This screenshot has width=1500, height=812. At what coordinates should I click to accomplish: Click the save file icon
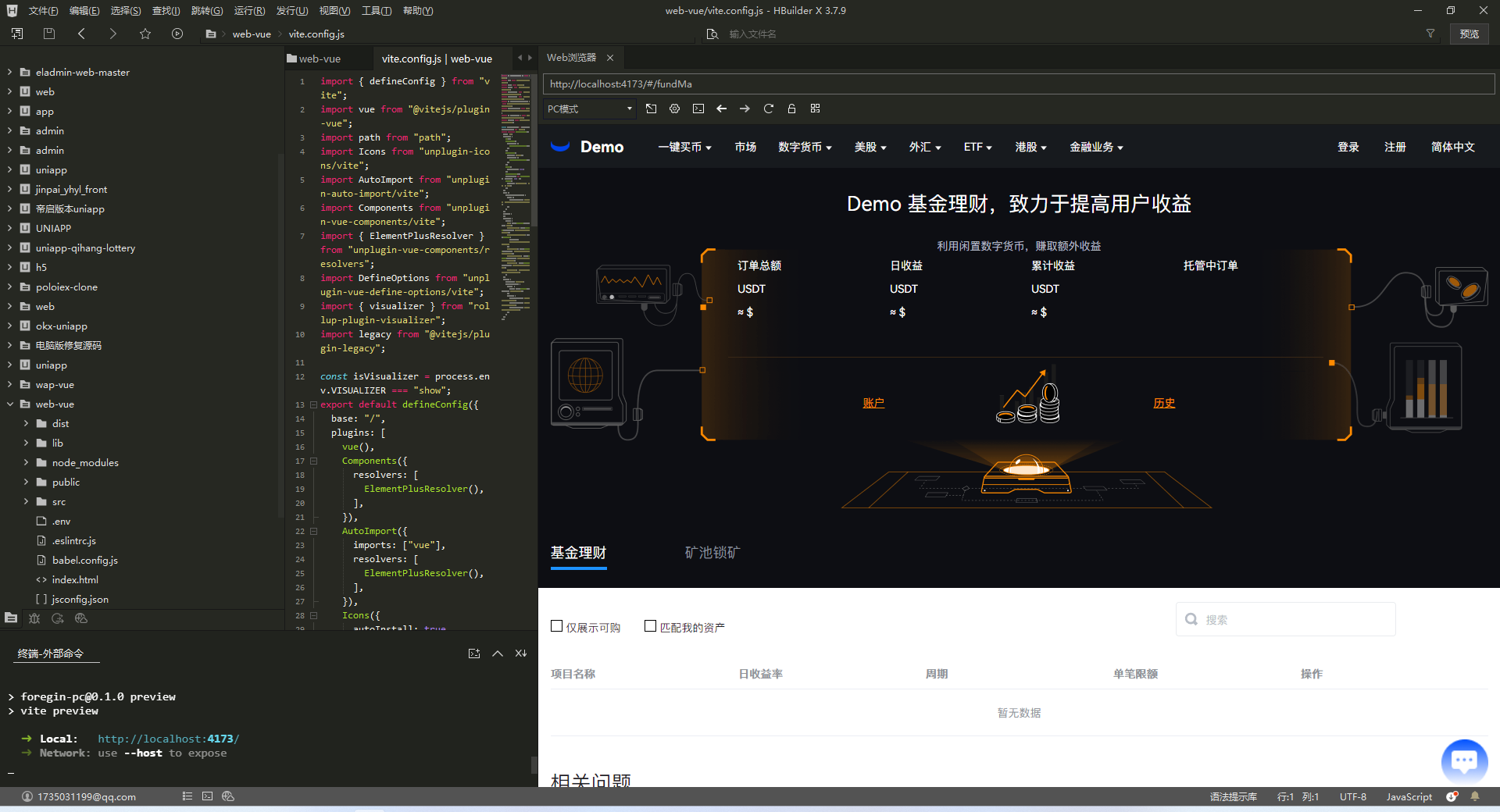[49, 34]
